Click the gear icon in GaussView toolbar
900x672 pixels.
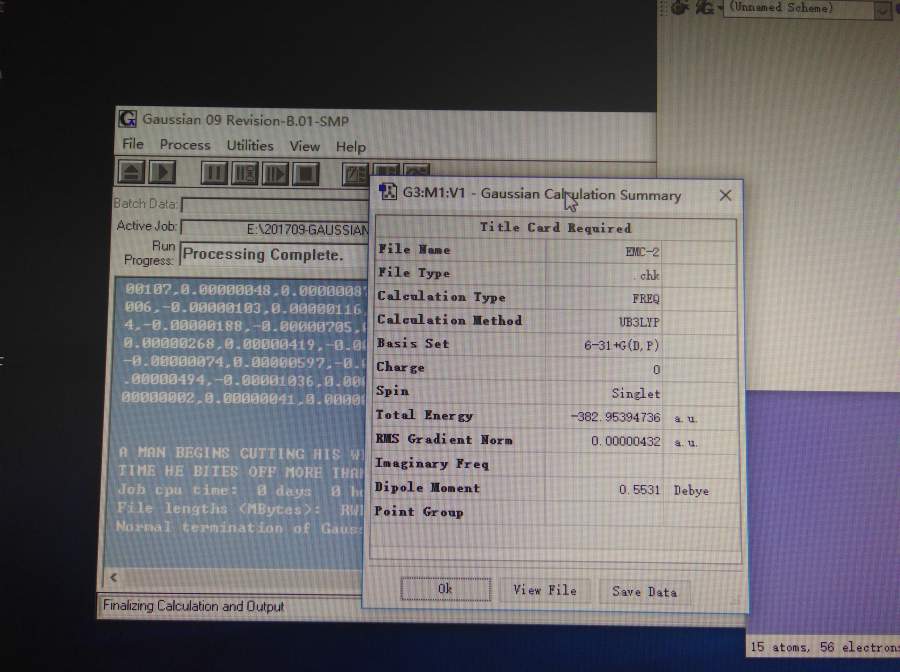[679, 7]
